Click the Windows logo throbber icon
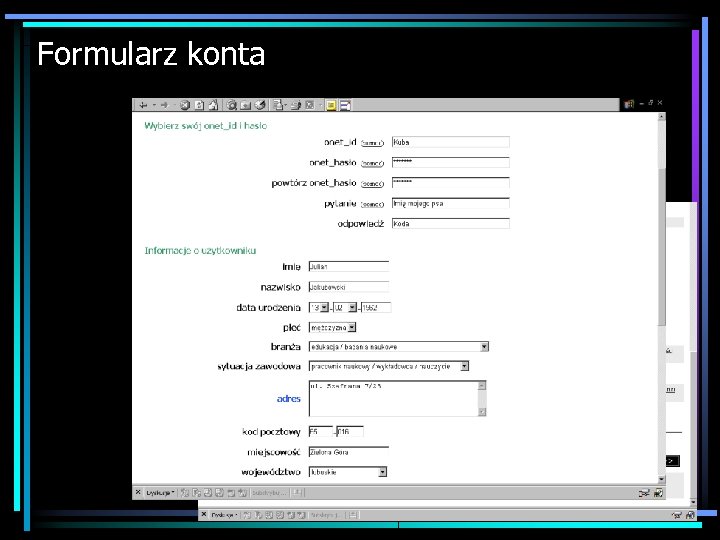Viewport: 720px width, 540px height. coord(629,104)
